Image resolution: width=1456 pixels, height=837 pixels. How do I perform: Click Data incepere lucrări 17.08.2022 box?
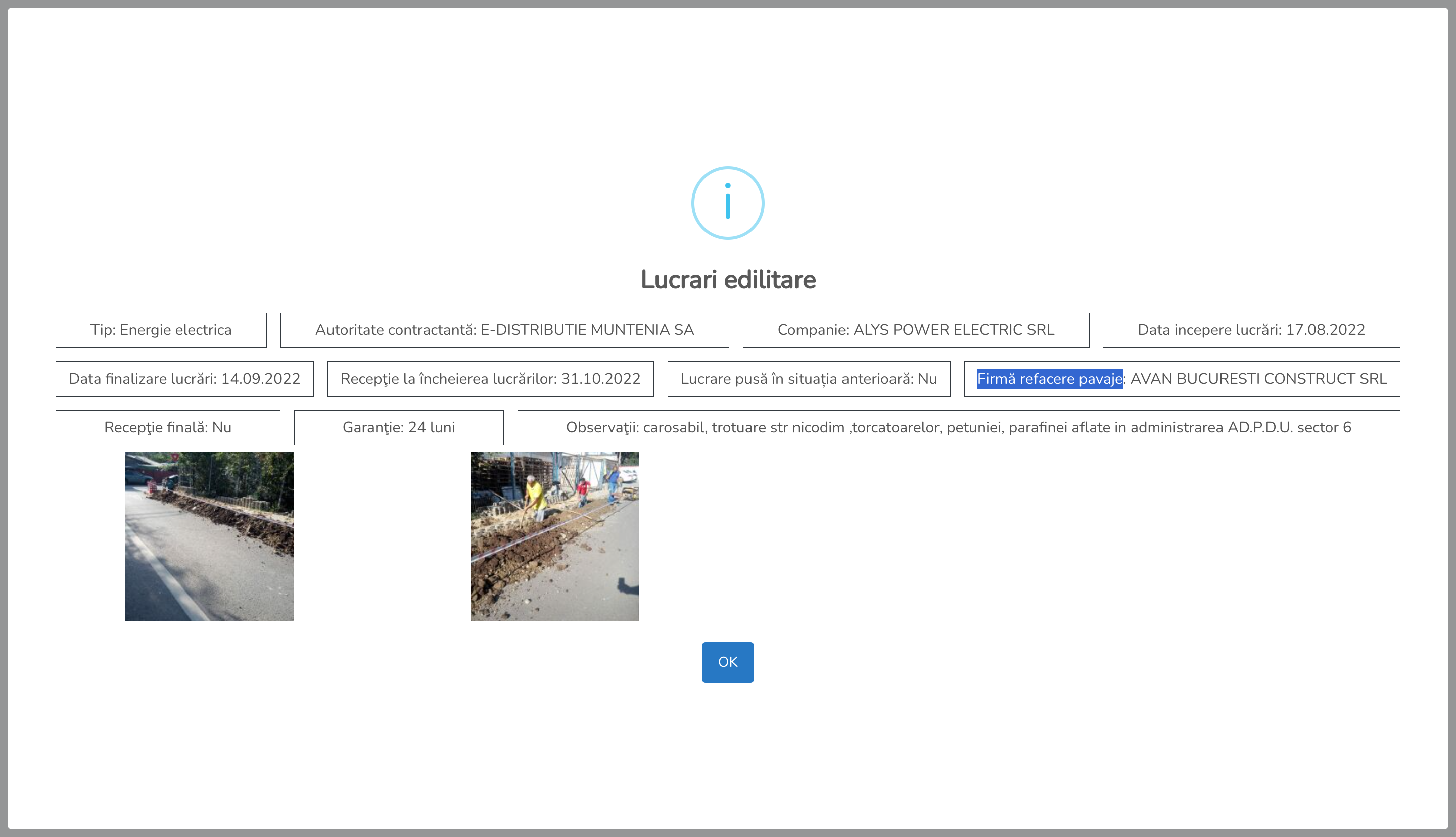pos(1251,330)
